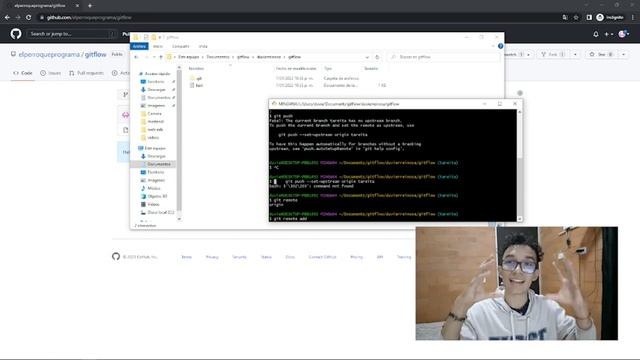The height and width of the screenshot is (360, 640).
Task: Open the GitHub notifications bell
Action: tap(596, 34)
